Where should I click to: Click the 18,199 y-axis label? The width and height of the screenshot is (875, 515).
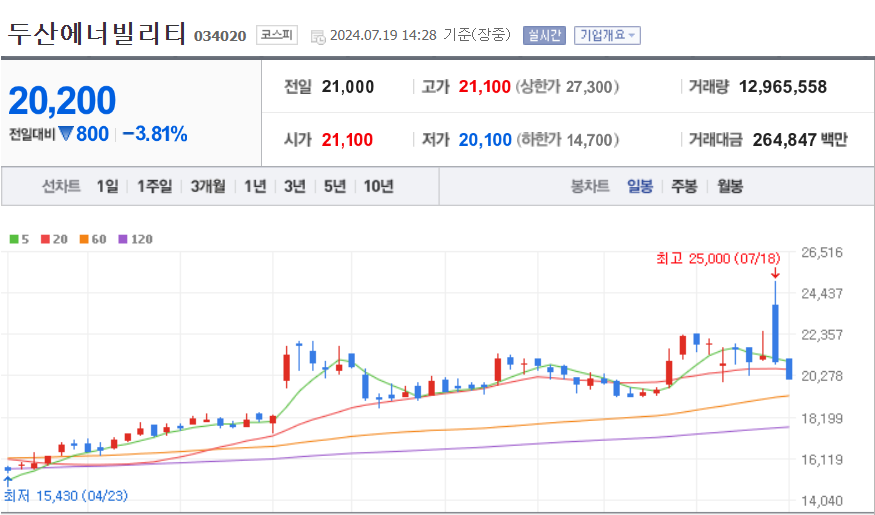tap(822, 418)
